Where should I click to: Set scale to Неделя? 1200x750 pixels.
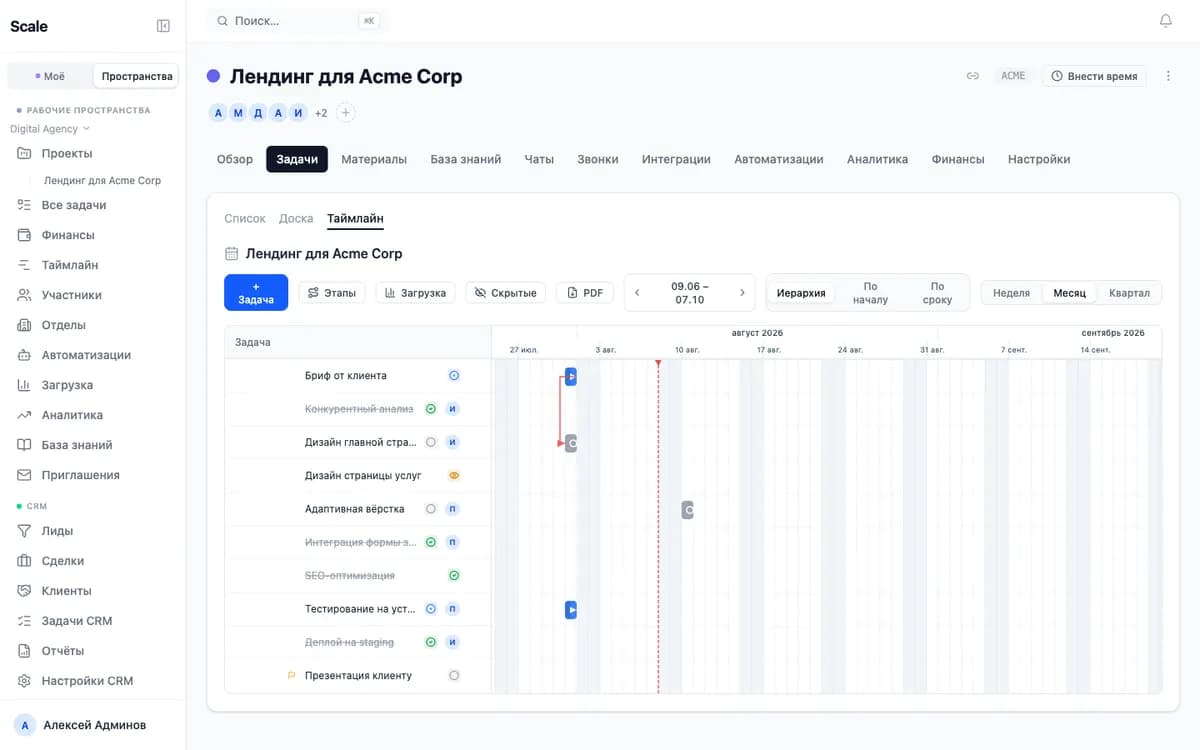[1011, 293]
